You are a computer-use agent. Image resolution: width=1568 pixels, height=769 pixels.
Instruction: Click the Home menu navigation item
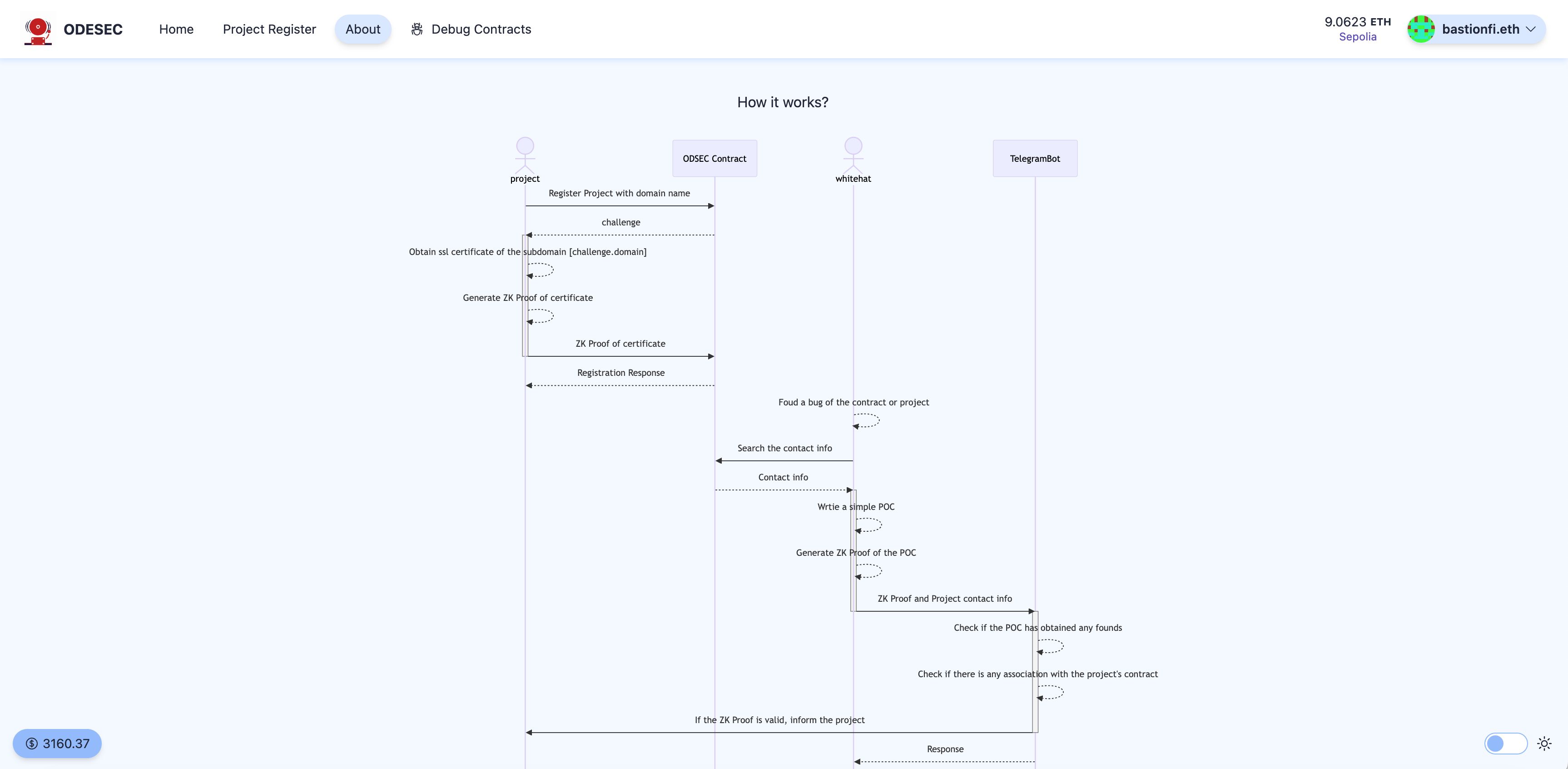(176, 29)
